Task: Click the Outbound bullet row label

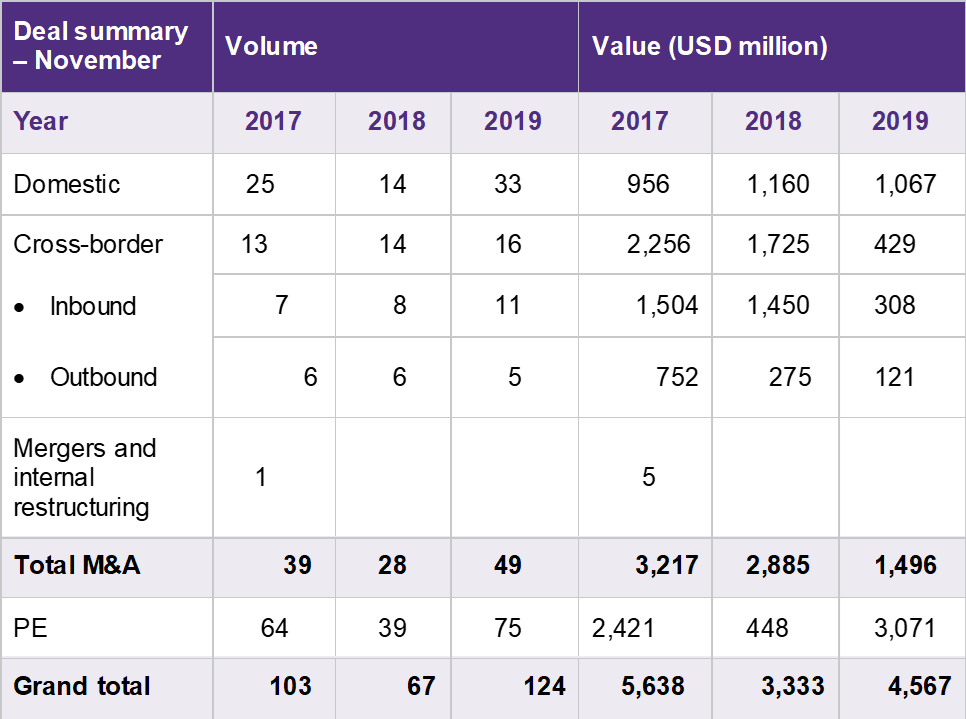Action: pos(103,377)
